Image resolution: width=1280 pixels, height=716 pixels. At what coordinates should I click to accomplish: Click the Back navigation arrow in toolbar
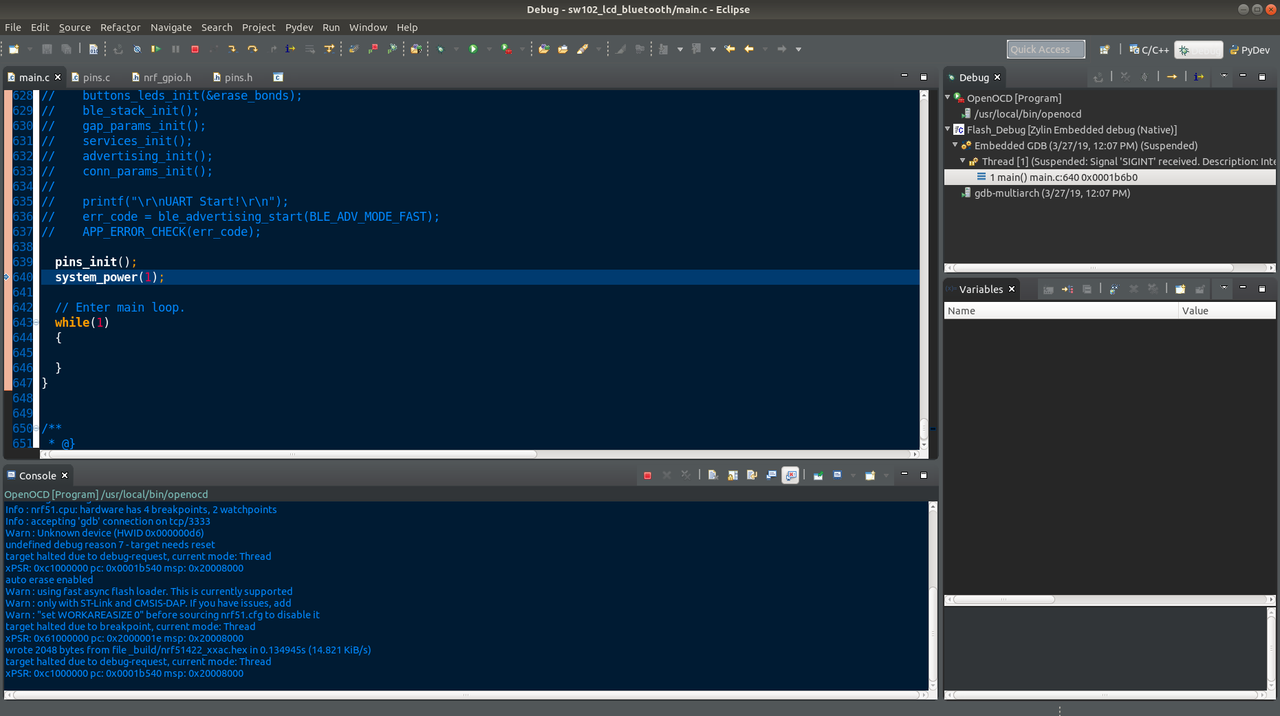click(x=748, y=49)
